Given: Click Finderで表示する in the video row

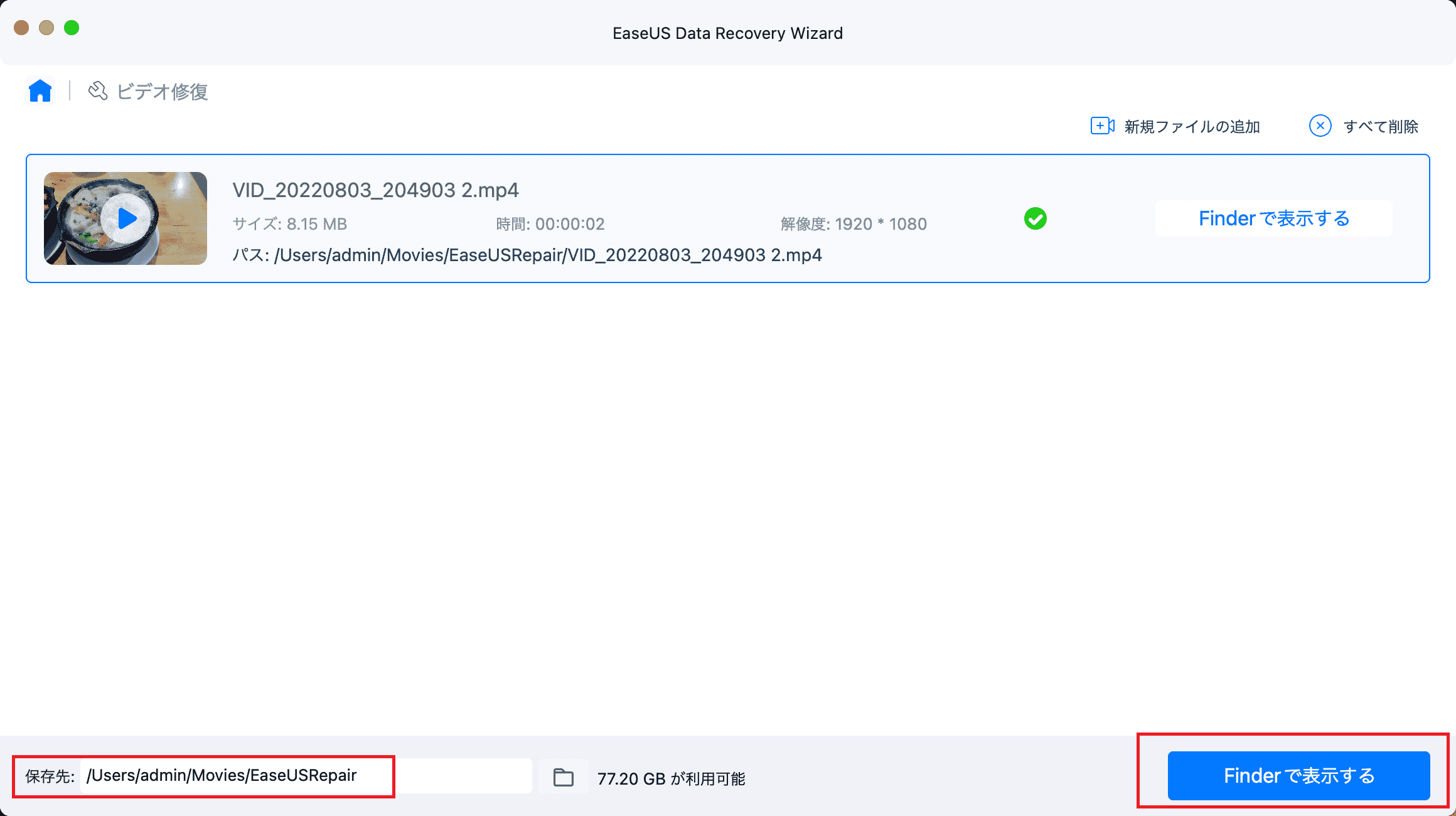Looking at the screenshot, I should click(1273, 218).
